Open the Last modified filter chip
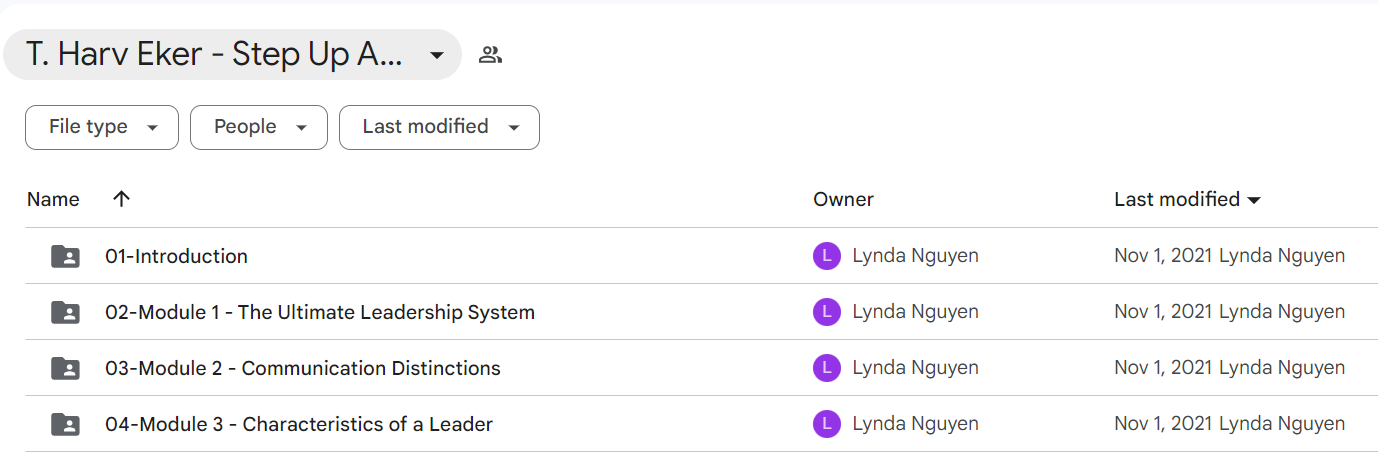This screenshot has height=468, width=1378. click(439, 127)
